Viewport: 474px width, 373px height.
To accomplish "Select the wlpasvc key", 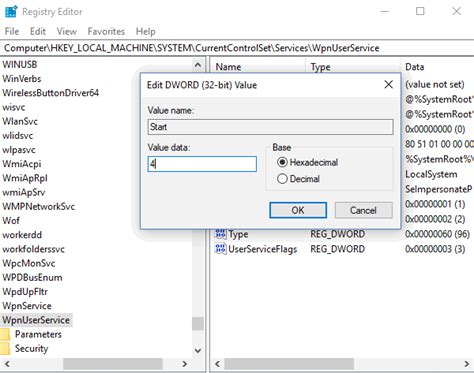I will (19, 150).
